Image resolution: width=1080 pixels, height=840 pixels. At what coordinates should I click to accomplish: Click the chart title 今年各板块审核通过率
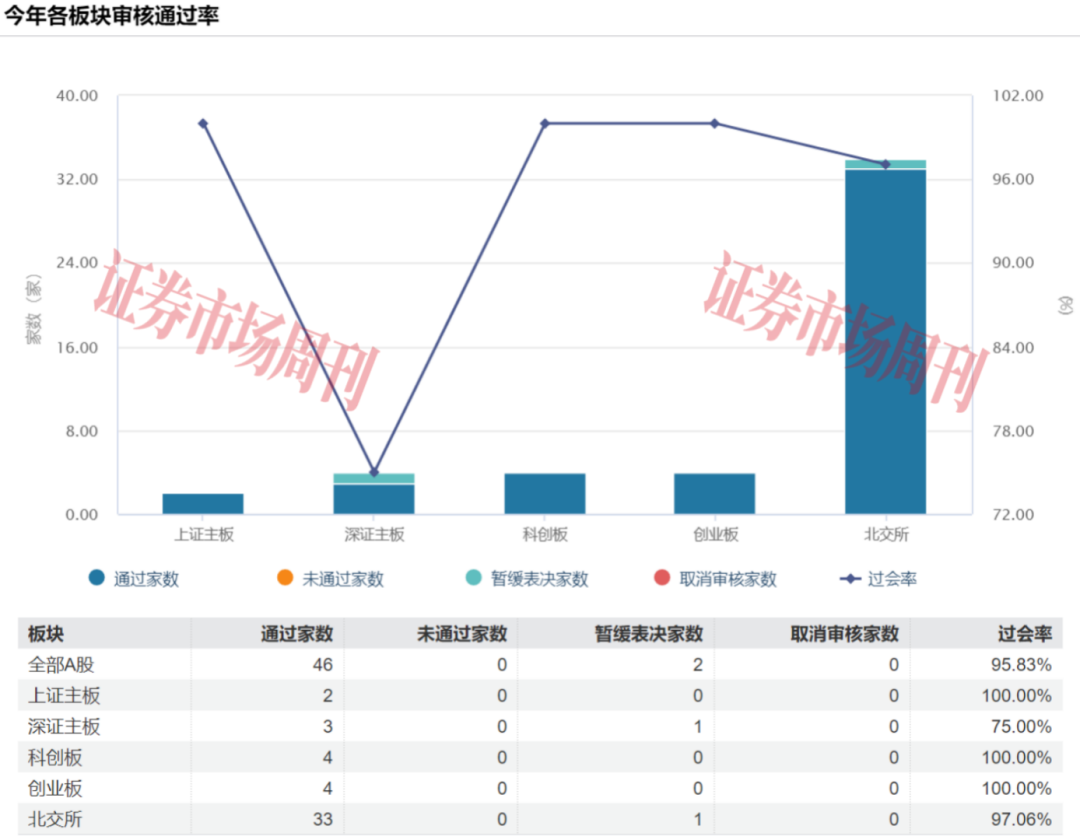coord(113,15)
